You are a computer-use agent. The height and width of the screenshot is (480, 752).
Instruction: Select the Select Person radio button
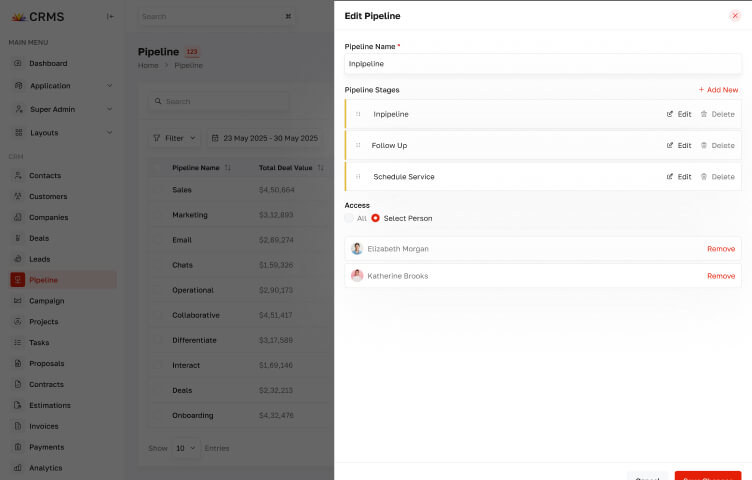pos(376,218)
